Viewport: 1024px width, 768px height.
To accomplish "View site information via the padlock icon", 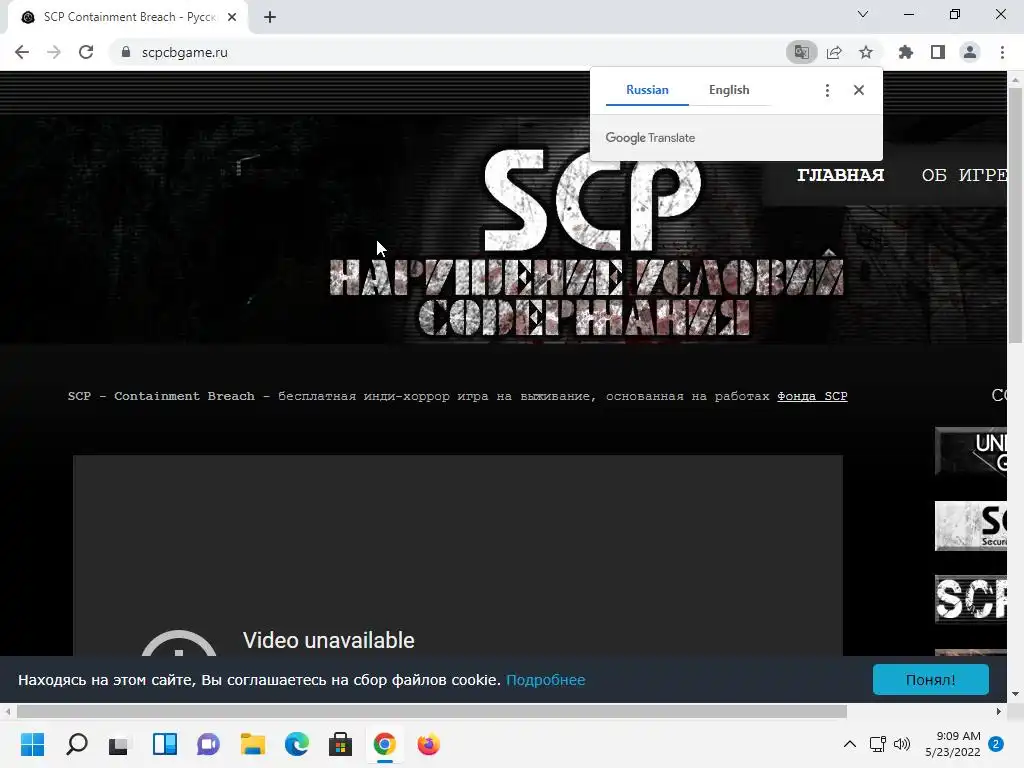I will coord(126,52).
